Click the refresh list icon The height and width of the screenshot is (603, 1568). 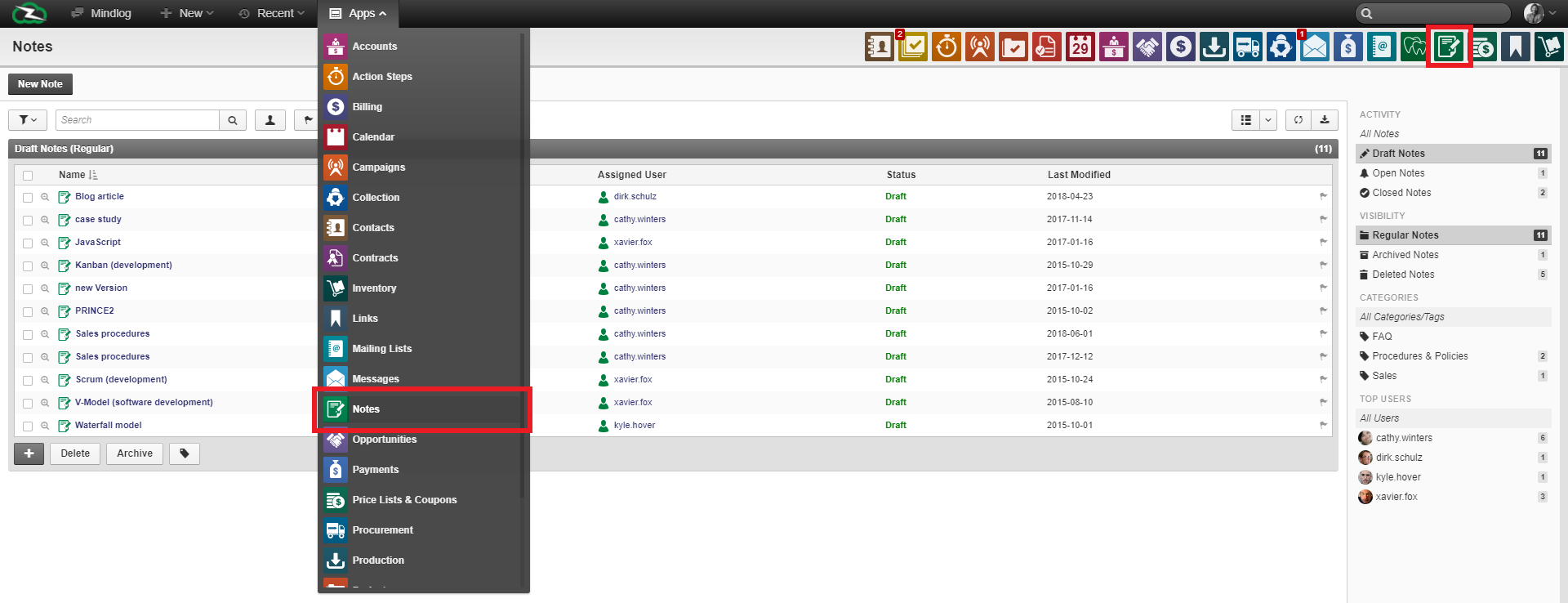[1298, 120]
